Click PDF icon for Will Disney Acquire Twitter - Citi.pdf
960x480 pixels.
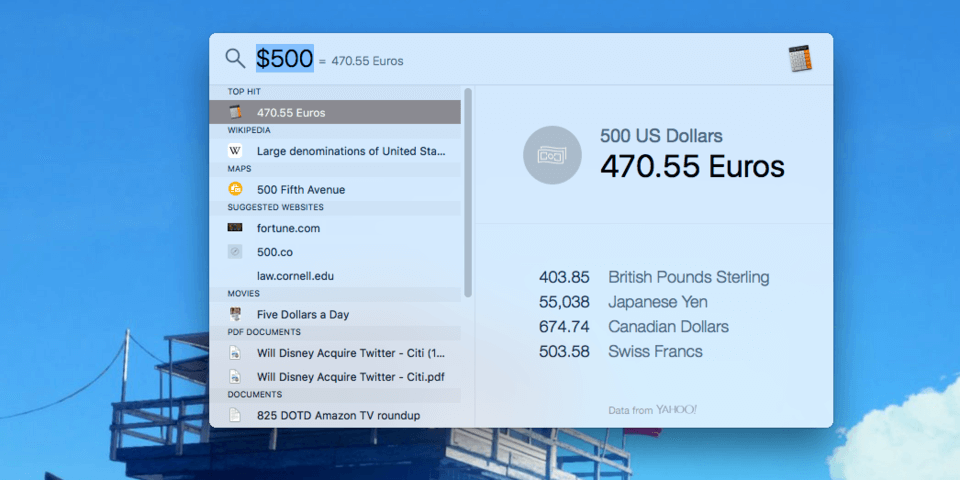(235, 377)
